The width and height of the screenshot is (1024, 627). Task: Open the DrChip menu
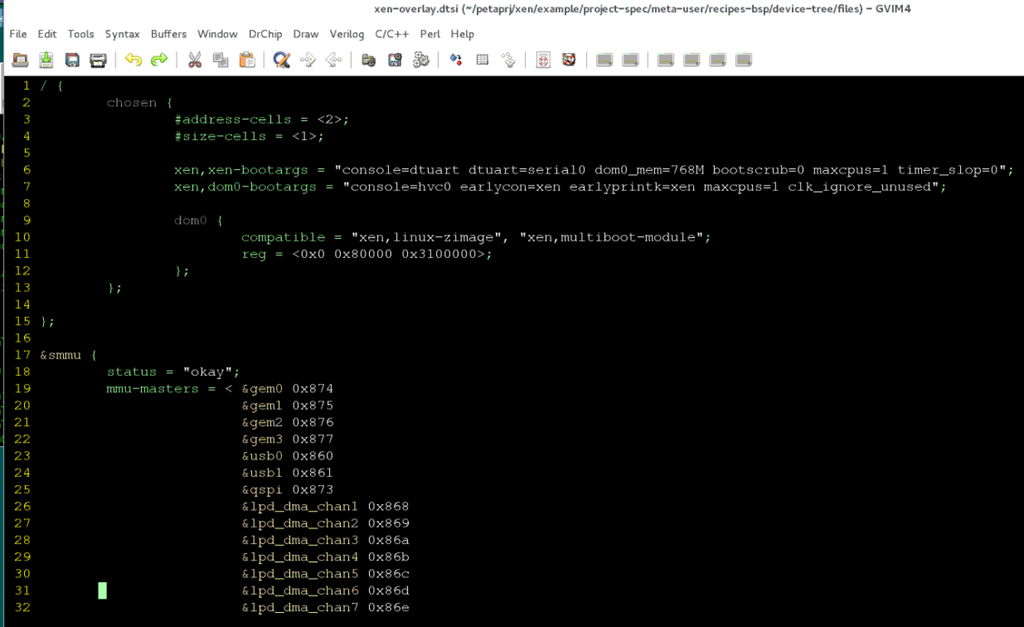tap(265, 34)
